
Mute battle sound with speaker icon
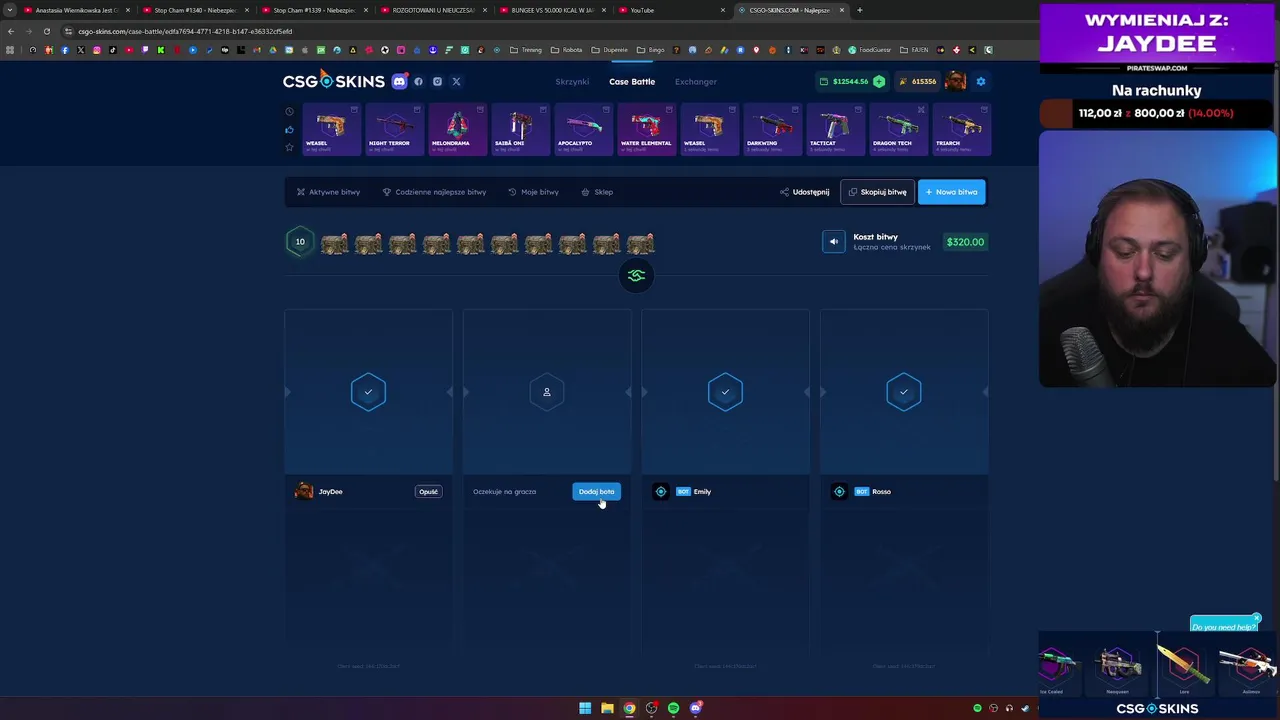point(834,242)
